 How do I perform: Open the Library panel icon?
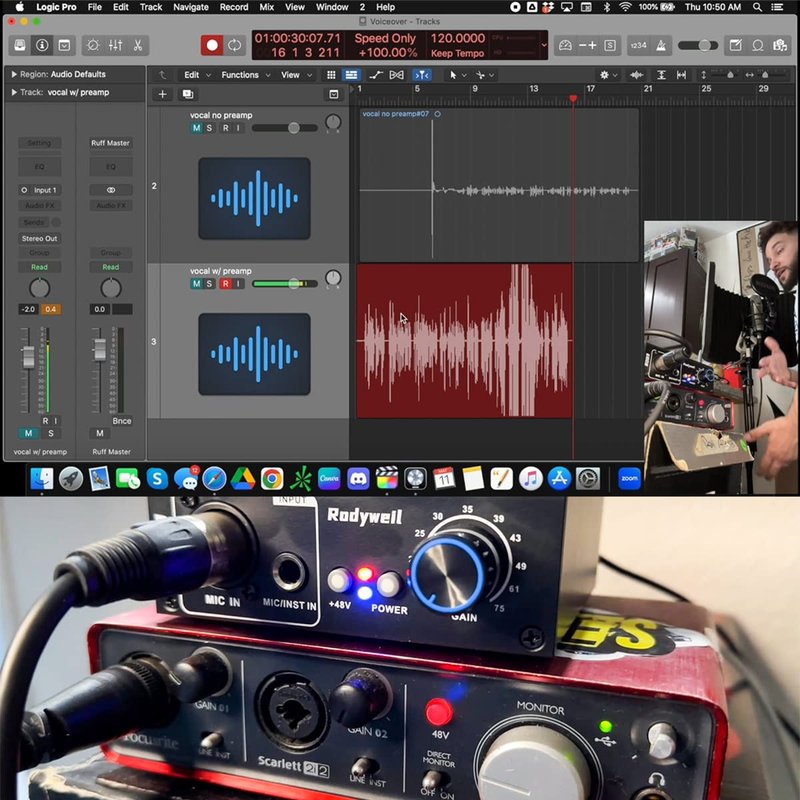(x=20, y=45)
